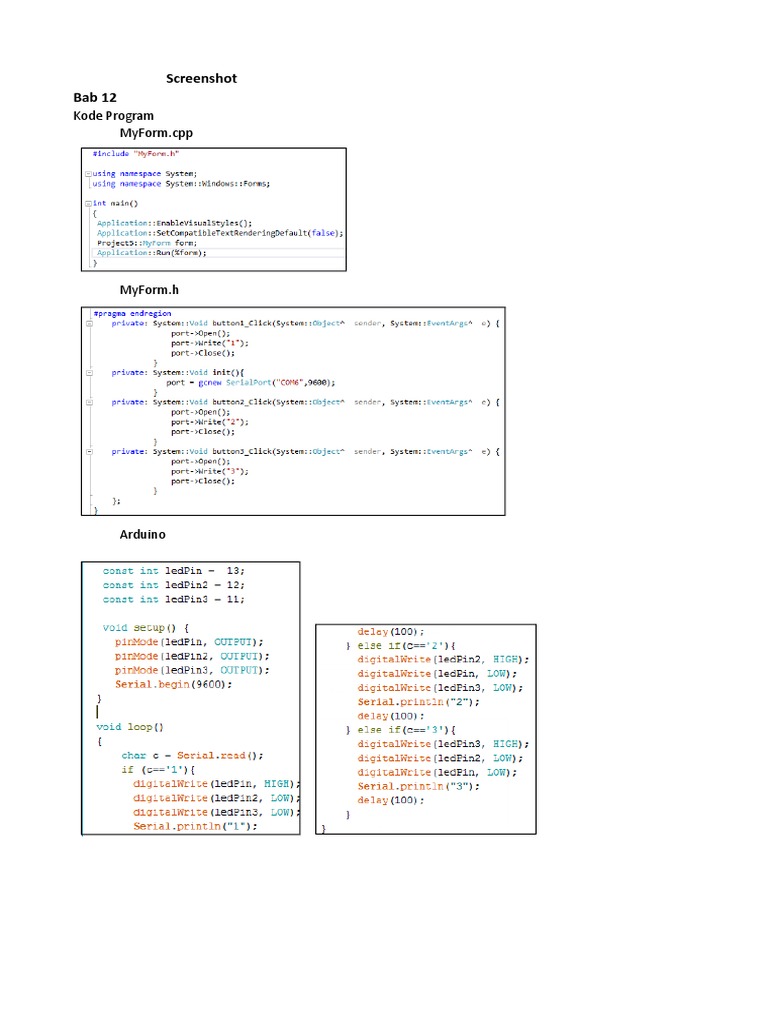Click the gcnew SerialPort("COM6",9600) line
Screen dimensions: 768x1024
(250, 382)
